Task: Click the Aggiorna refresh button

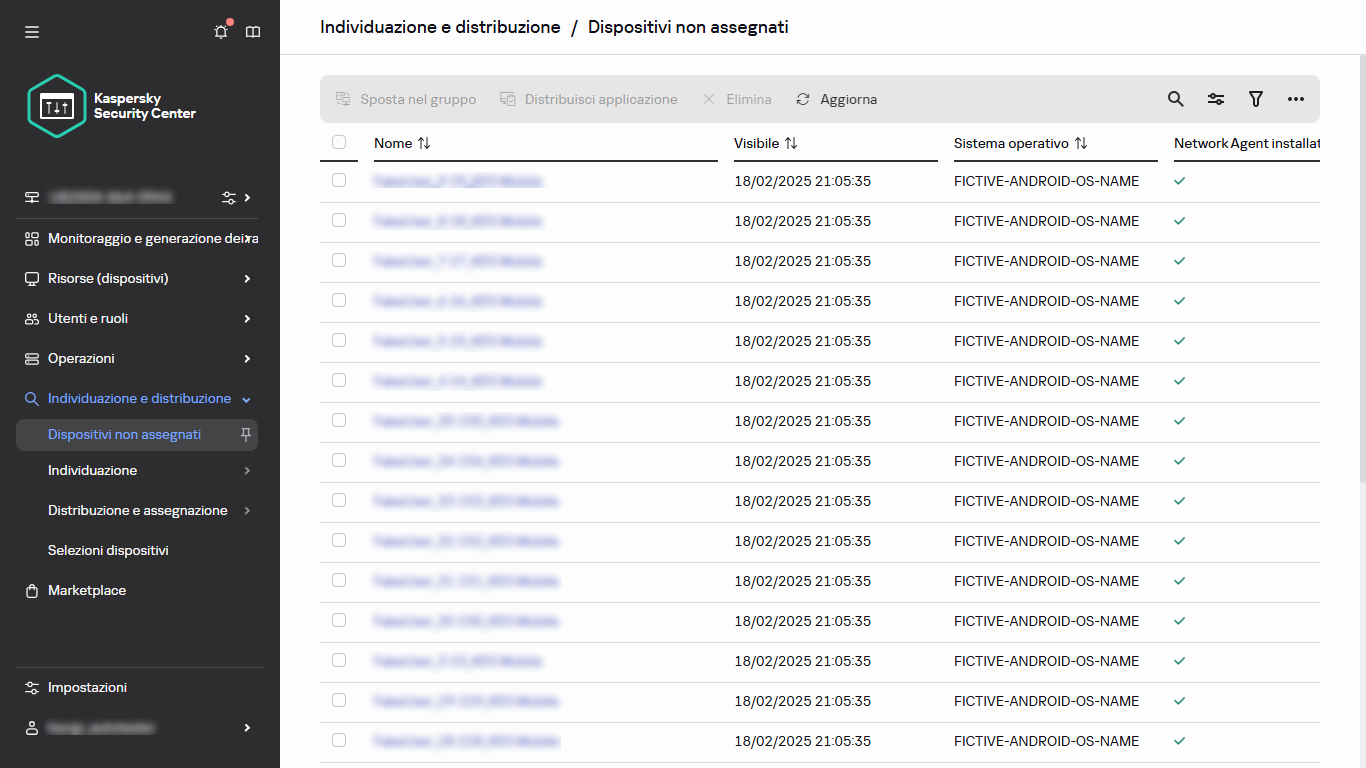Action: coord(837,99)
